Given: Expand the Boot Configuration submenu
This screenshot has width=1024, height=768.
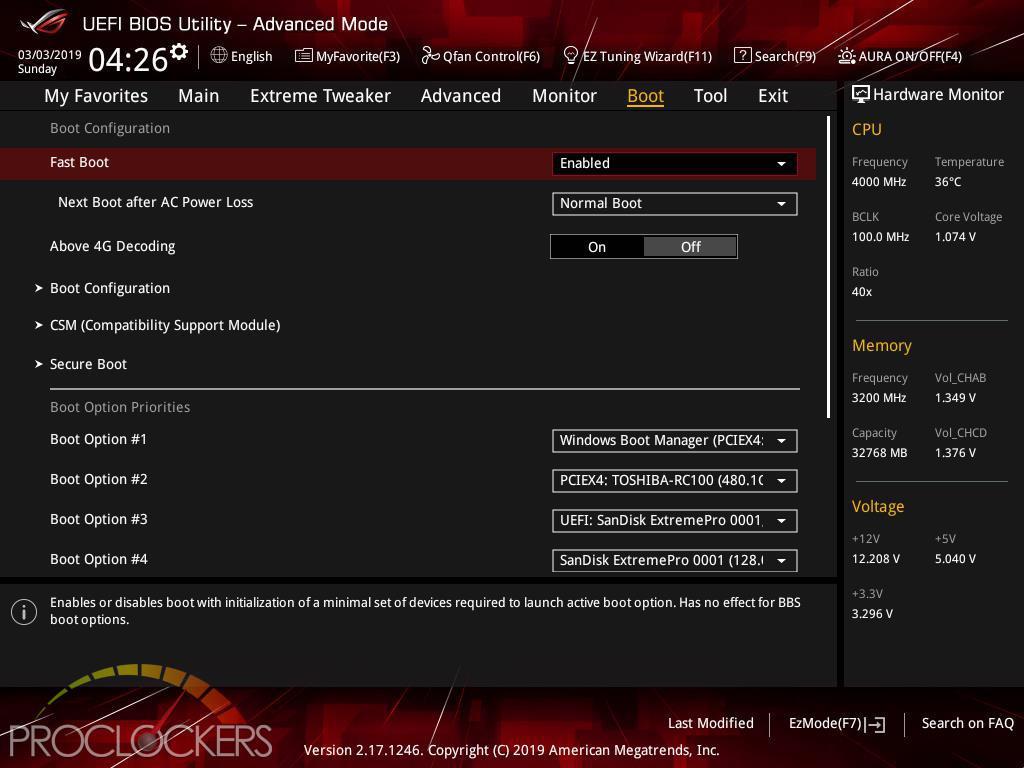Looking at the screenshot, I should coord(110,288).
